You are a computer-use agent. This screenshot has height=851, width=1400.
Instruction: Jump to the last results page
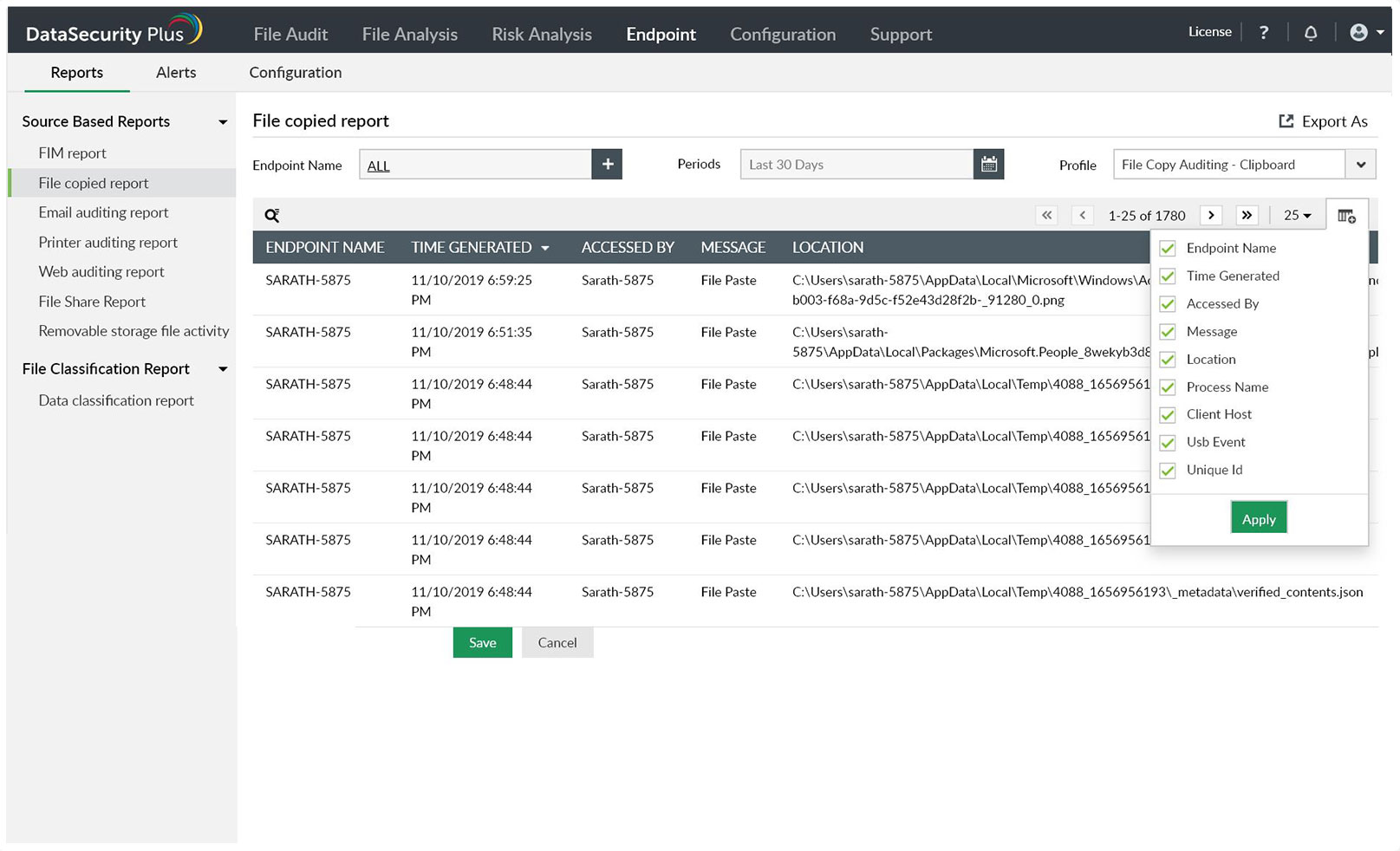click(x=1247, y=215)
